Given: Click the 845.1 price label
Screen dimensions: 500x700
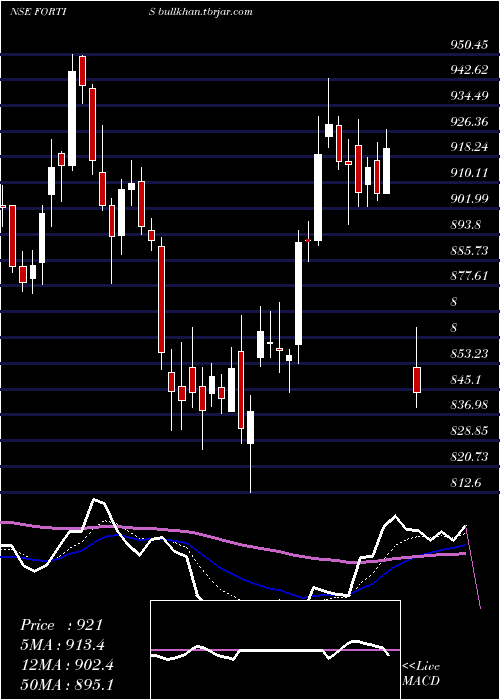Looking at the screenshot, I should point(466,379).
